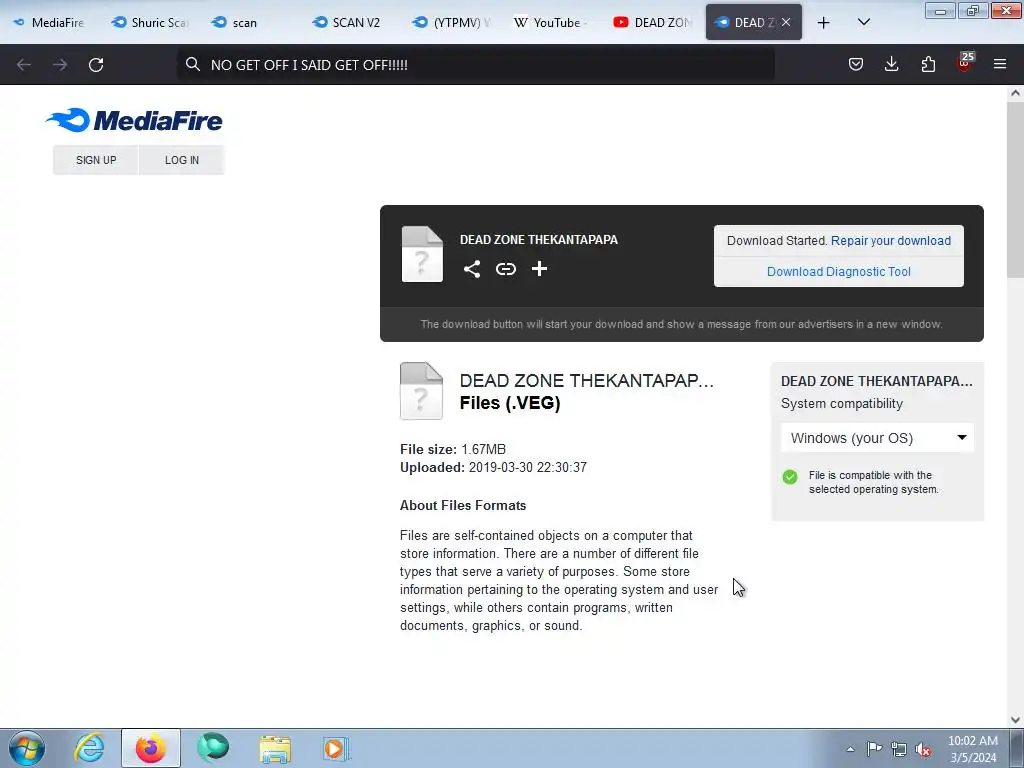Viewport: 1024px width, 768px height.
Task: Click the Files (.VEG) heading
Action: tap(510, 403)
